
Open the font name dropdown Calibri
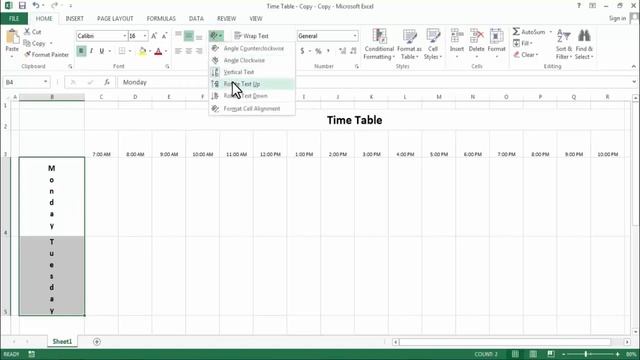(124, 36)
